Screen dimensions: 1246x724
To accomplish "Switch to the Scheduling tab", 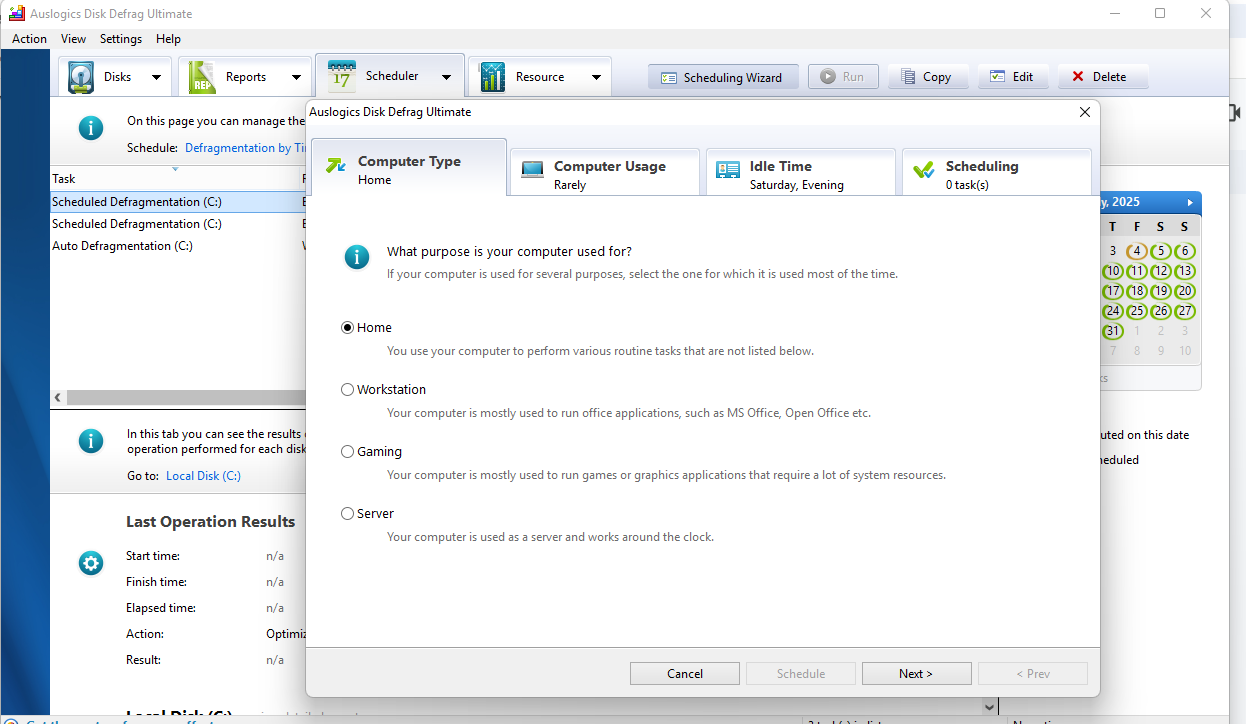I will click(x=996, y=174).
